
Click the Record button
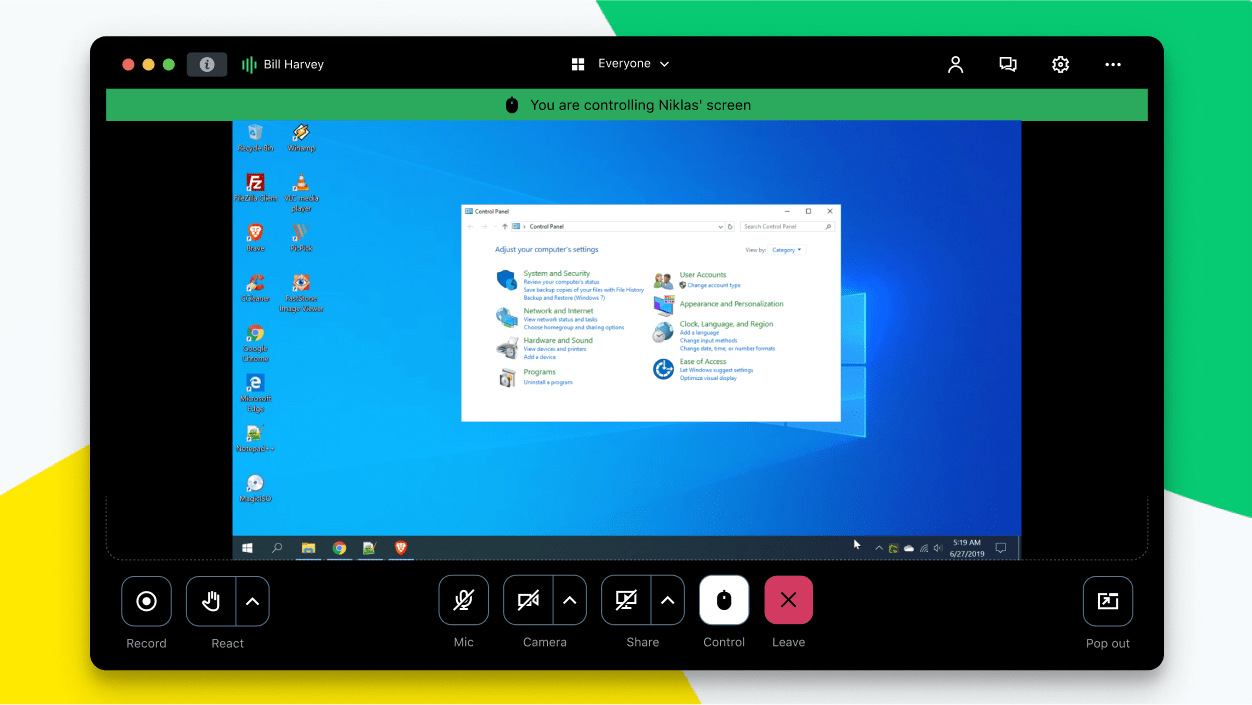coord(146,600)
